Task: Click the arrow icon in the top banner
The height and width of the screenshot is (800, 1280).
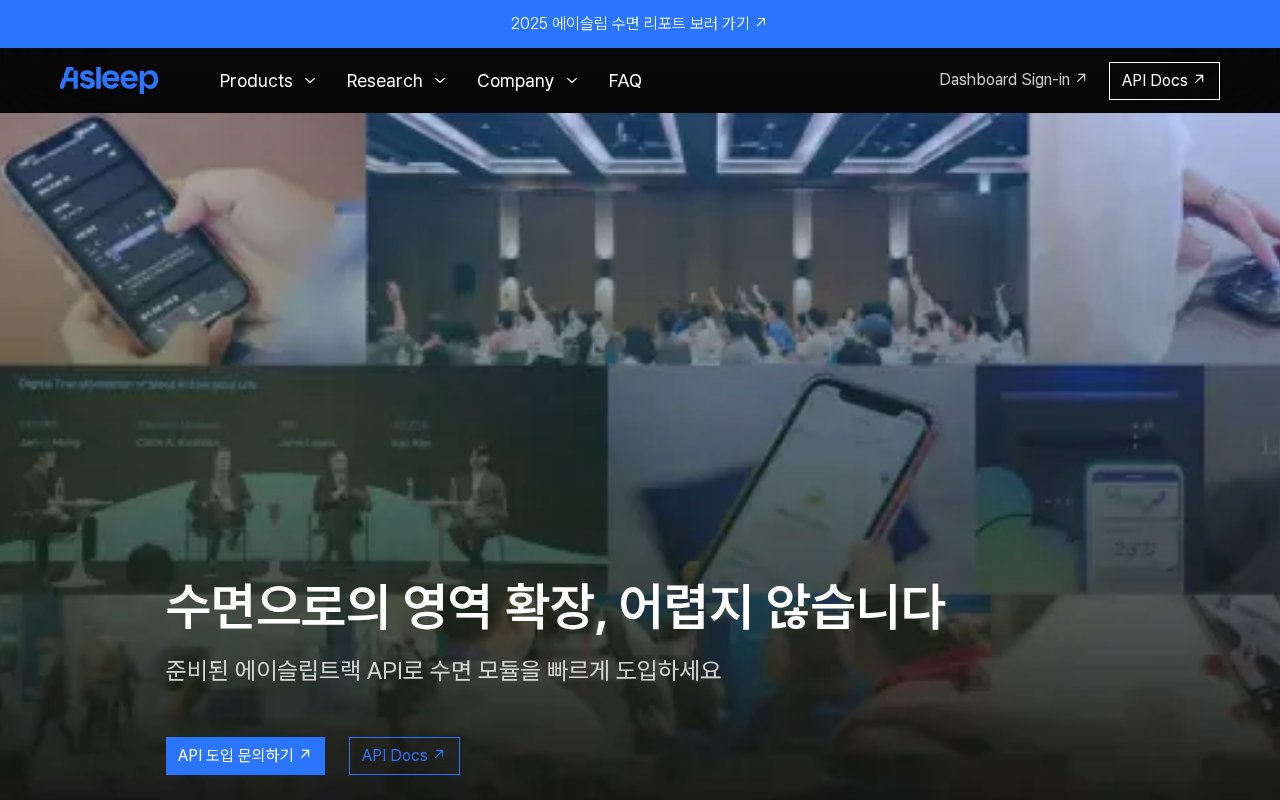Action: 761,22
